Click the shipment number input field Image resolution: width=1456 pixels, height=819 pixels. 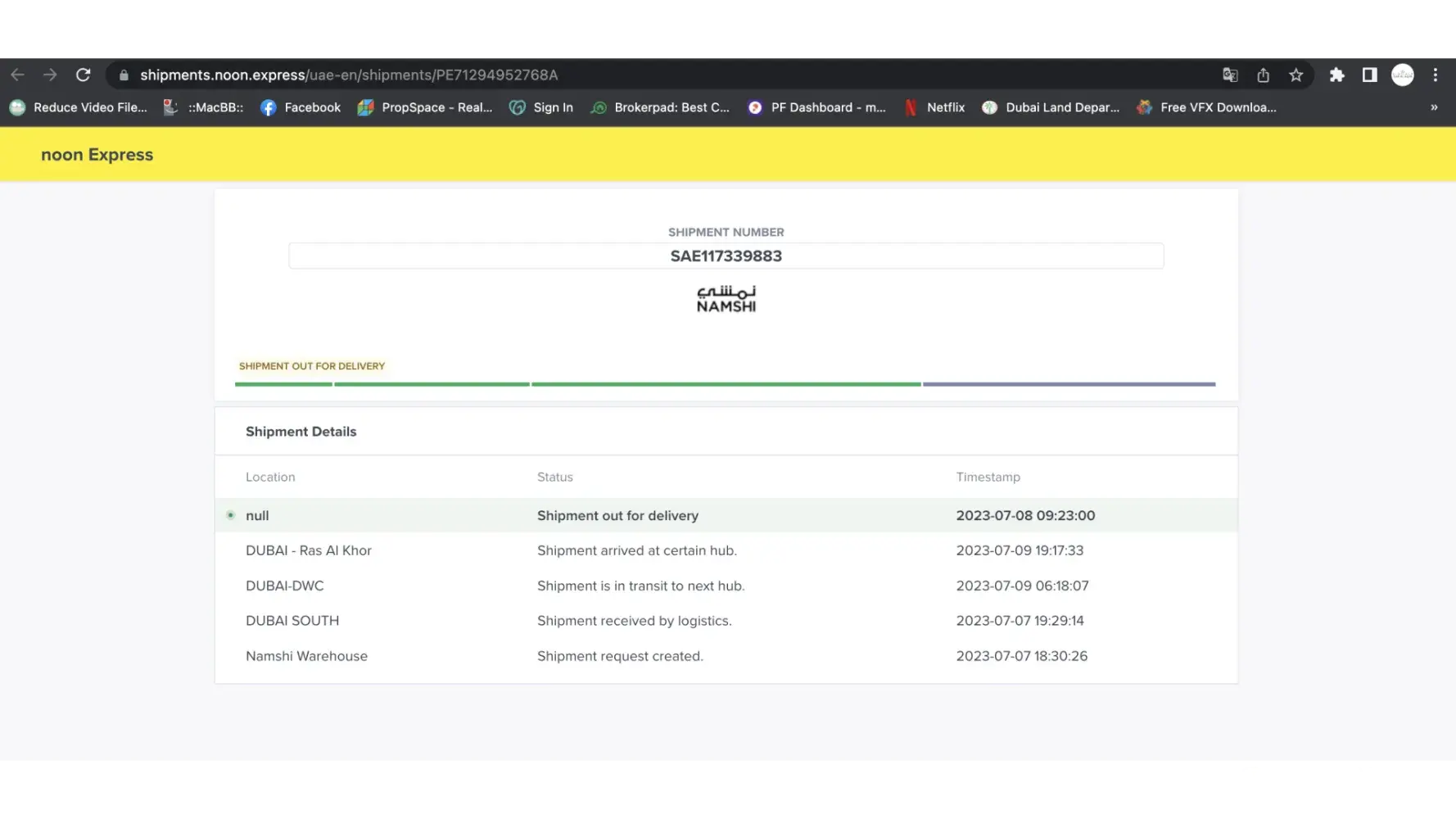pyautogui.click(x=726, y=256)
